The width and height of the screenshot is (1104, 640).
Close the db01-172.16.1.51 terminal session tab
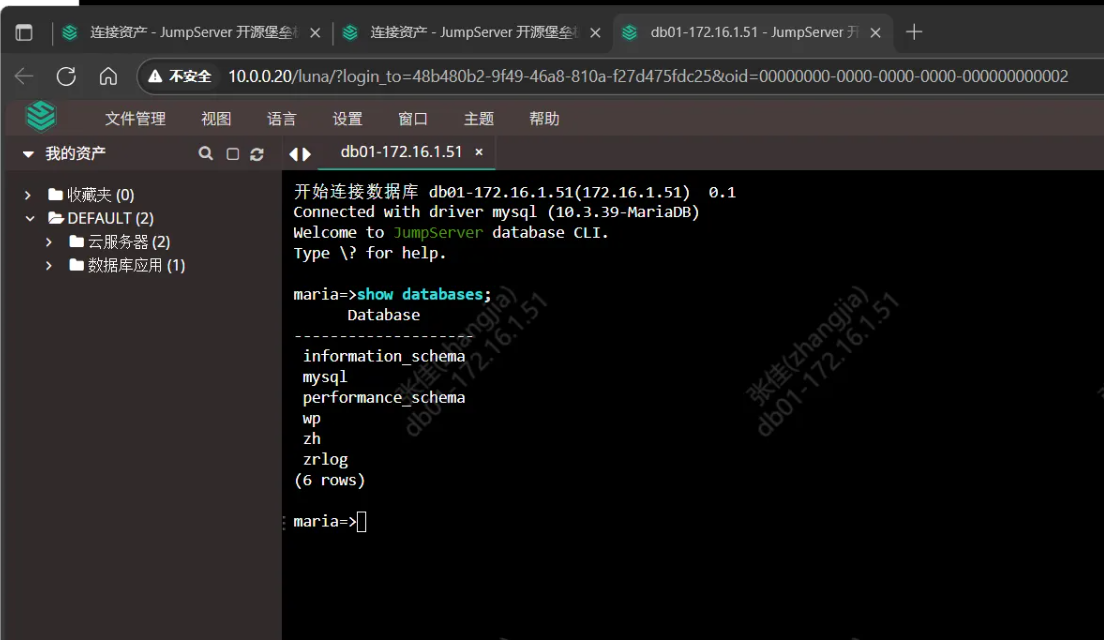point(479,152)
